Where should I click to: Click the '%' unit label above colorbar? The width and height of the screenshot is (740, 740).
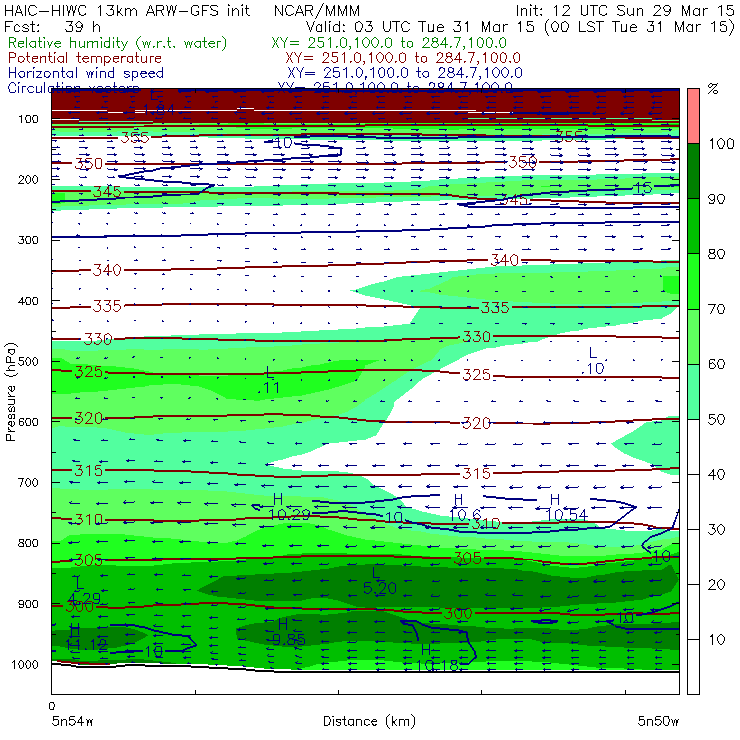(713, 89)
